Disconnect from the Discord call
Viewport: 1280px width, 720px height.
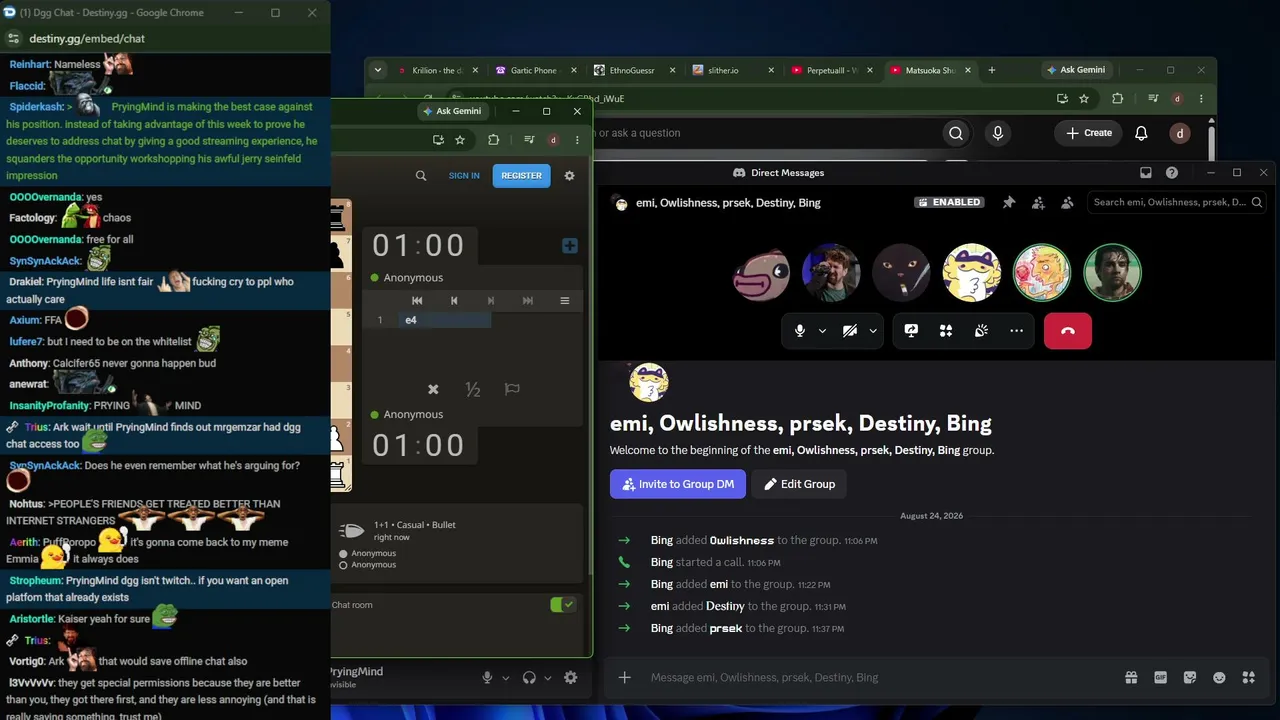click(x=1068, y=331)
